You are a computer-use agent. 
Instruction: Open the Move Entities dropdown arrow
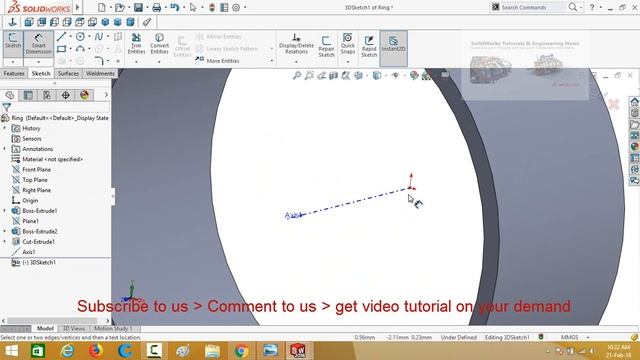[x=272, y=61]
